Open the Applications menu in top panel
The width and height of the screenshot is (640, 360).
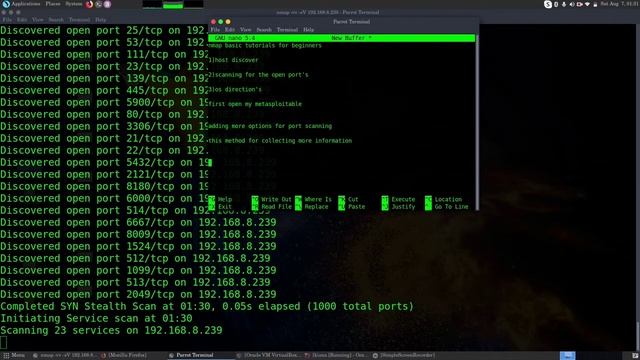click(x=26, y=4)
